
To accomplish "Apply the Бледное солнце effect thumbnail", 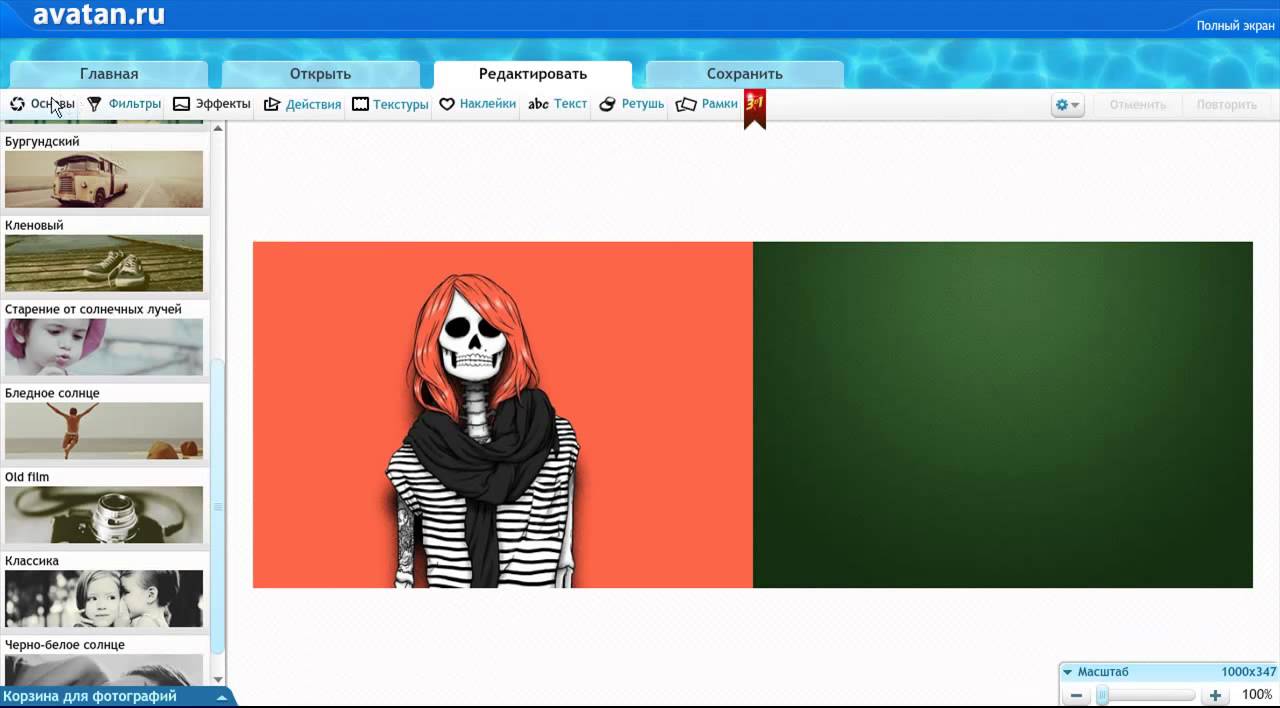I will click(x=104, y=431).
